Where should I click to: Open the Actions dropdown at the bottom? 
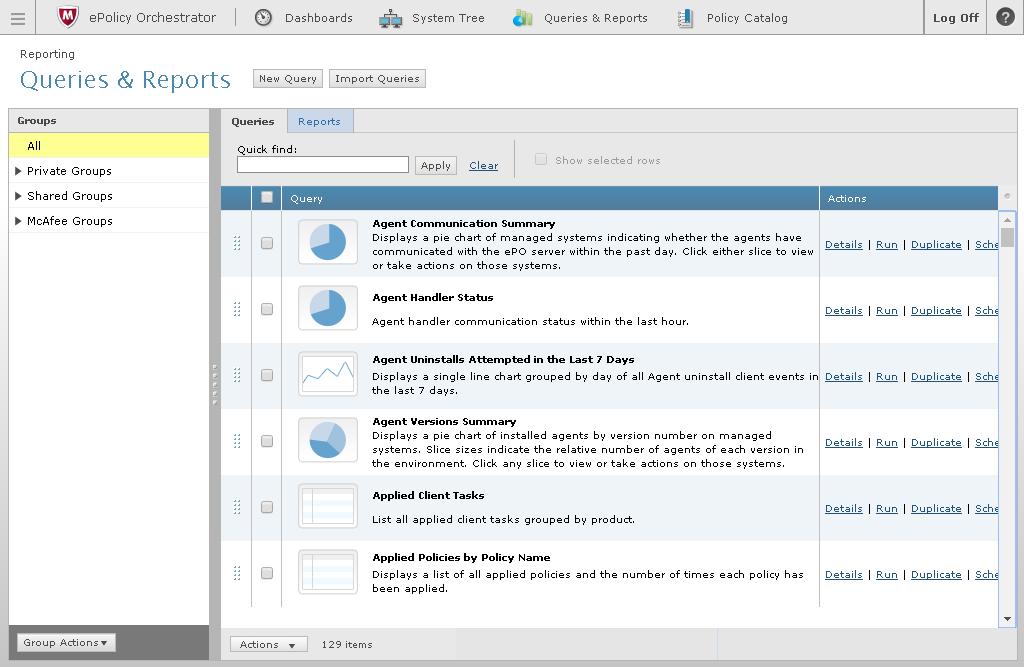pos(268,645)
